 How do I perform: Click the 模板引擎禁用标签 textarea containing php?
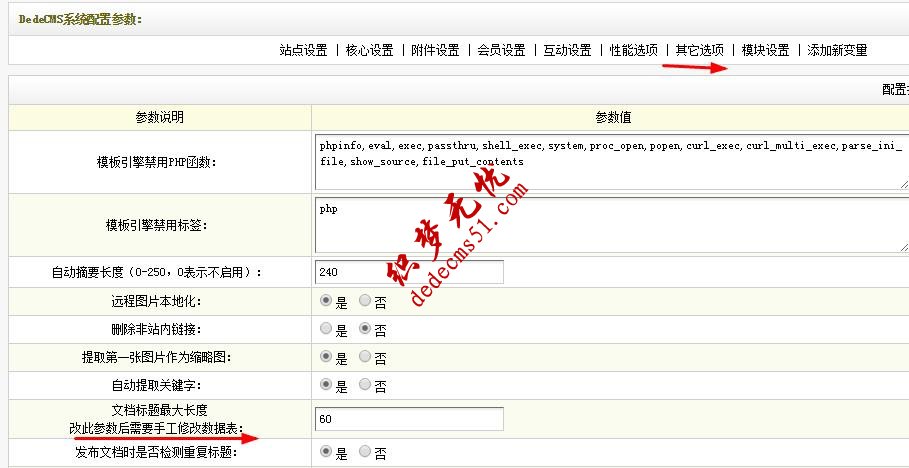[612, 225]
